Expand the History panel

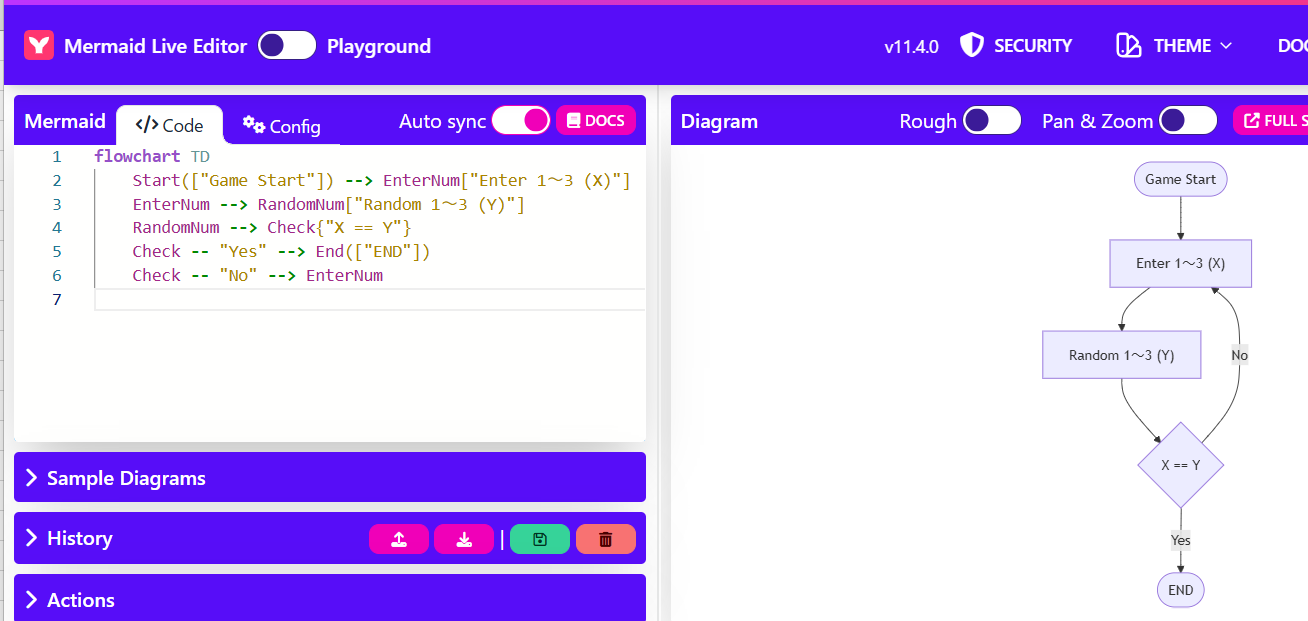(79, 539)
